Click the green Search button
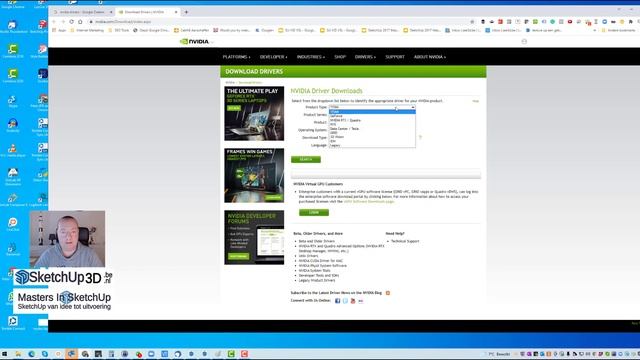 pyautogui.click(x=306, y=159)
